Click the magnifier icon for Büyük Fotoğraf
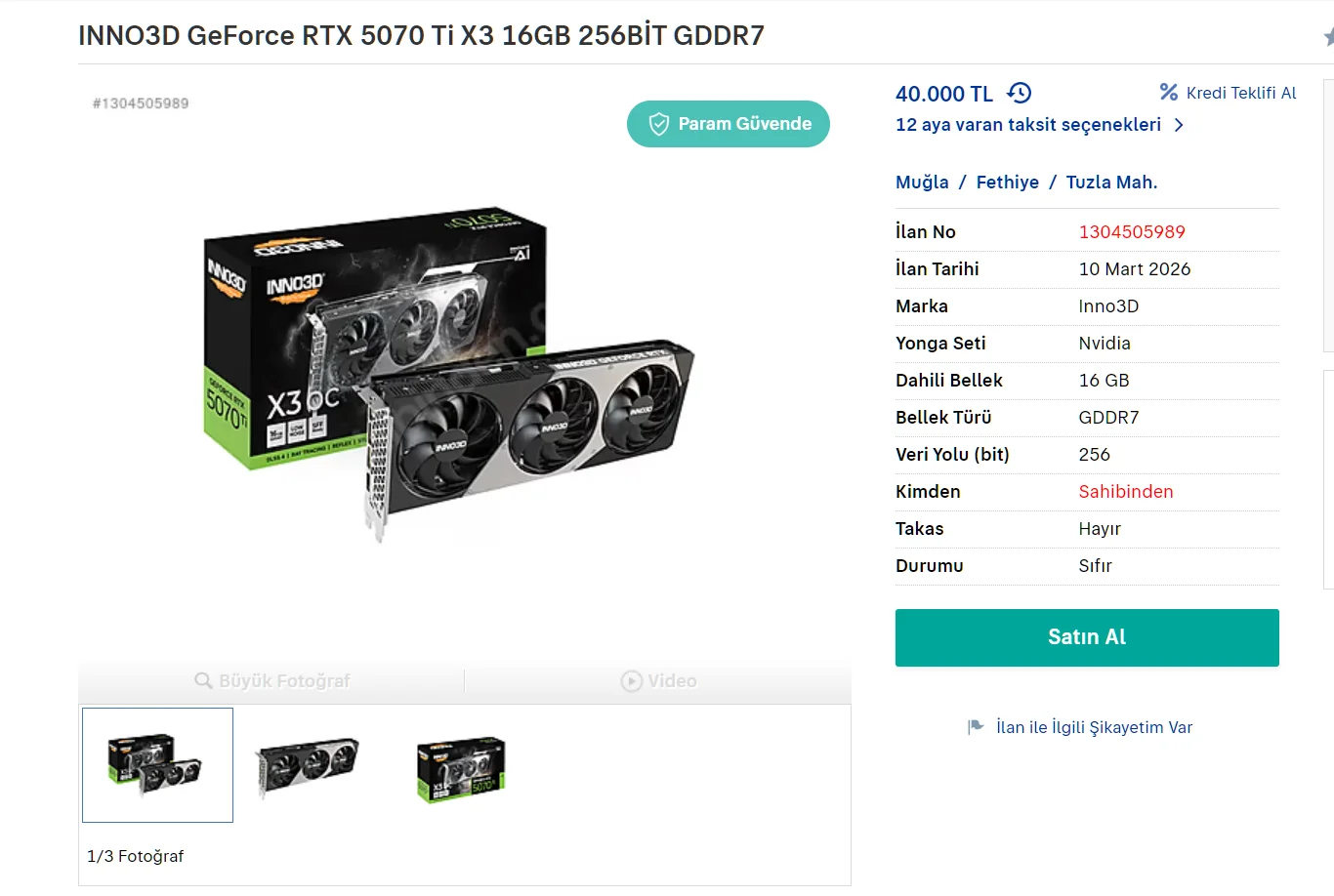 point(203,680)
